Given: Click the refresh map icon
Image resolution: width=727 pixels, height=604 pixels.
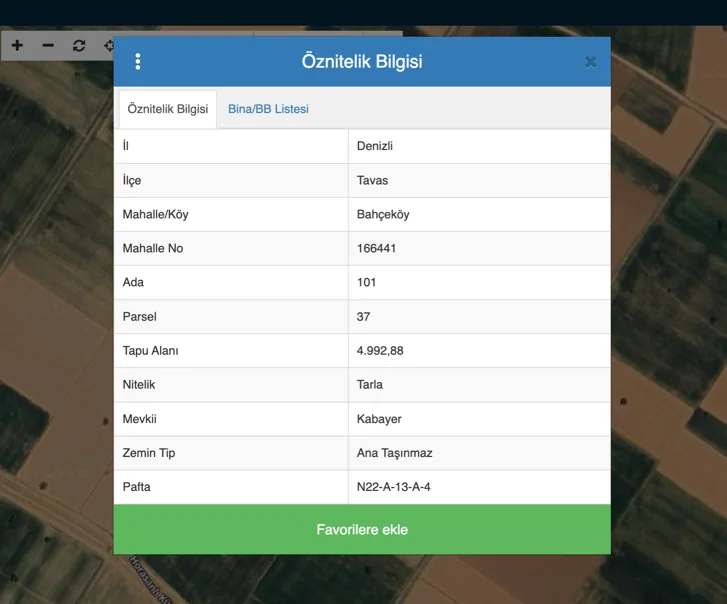Looking at the screenshot, I should (x=79, y=46).
